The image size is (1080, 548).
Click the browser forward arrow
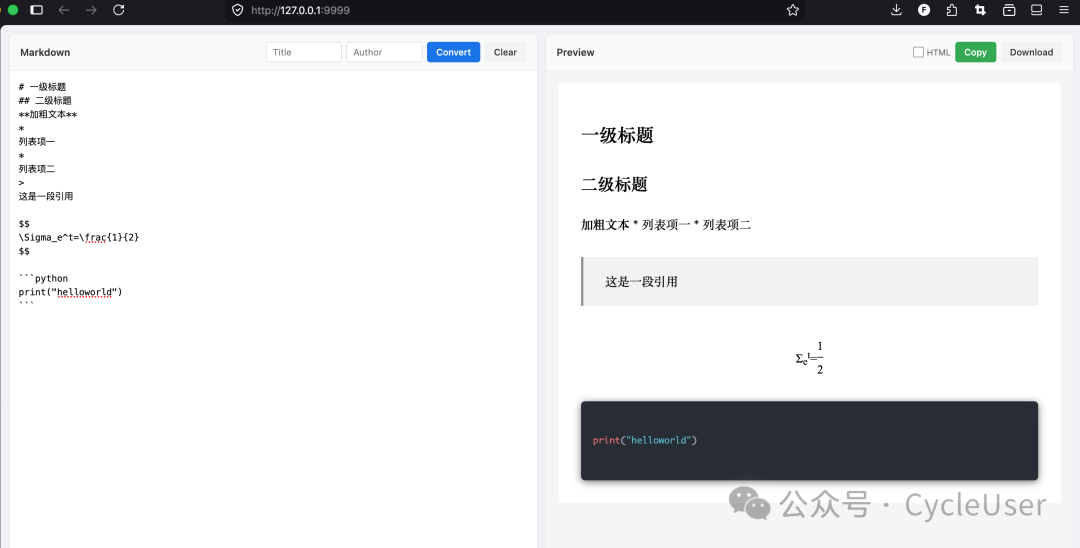[91, 10]
